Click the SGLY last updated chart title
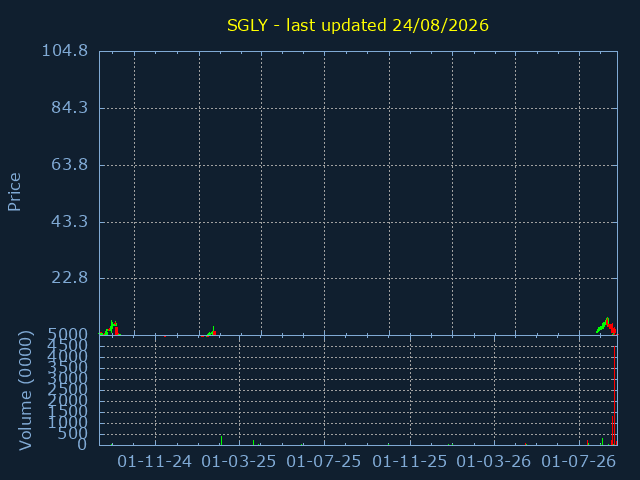This screenshot has width=640, height=480. (358, 25)
